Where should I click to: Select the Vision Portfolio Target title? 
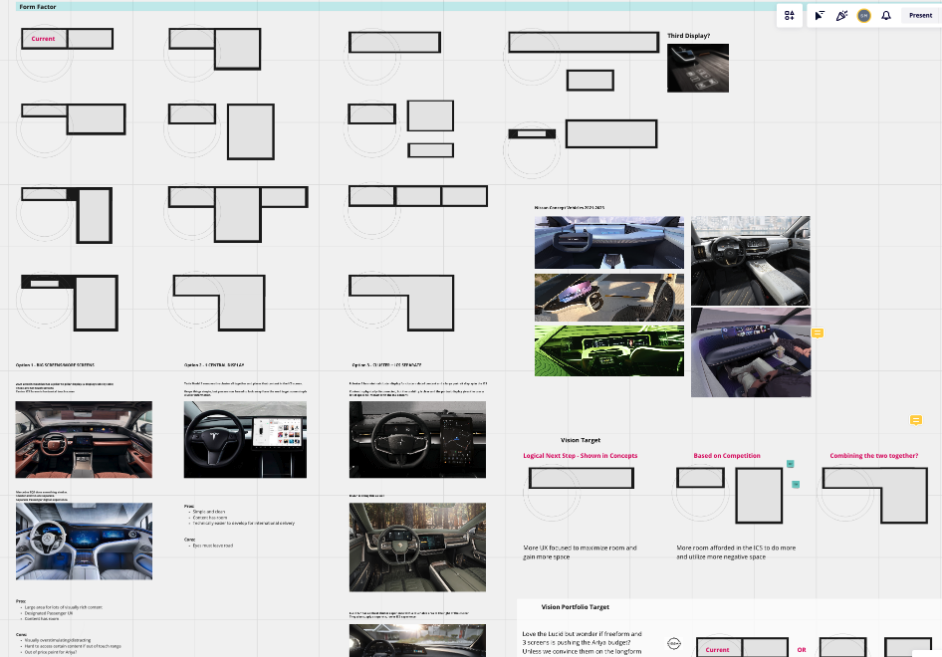(575, 607)
